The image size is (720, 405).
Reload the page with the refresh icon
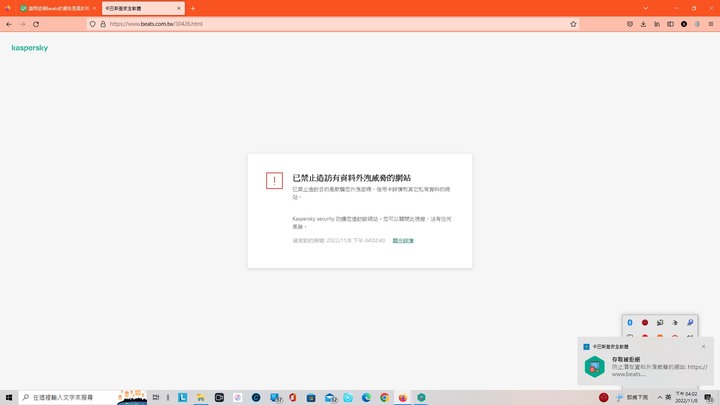tap(36, 24)
